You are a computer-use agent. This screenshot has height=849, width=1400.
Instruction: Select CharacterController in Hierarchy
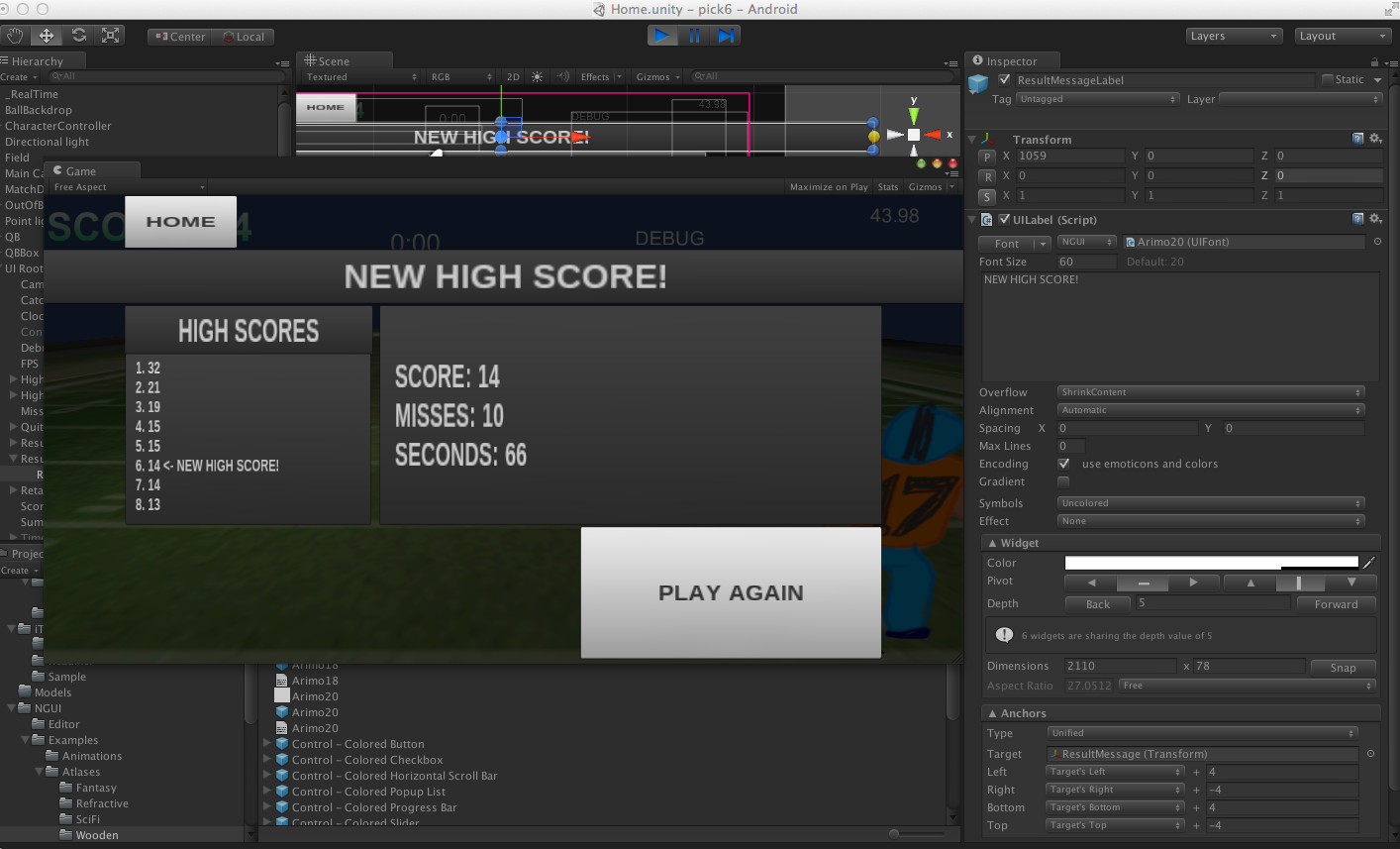click(58, 126)
